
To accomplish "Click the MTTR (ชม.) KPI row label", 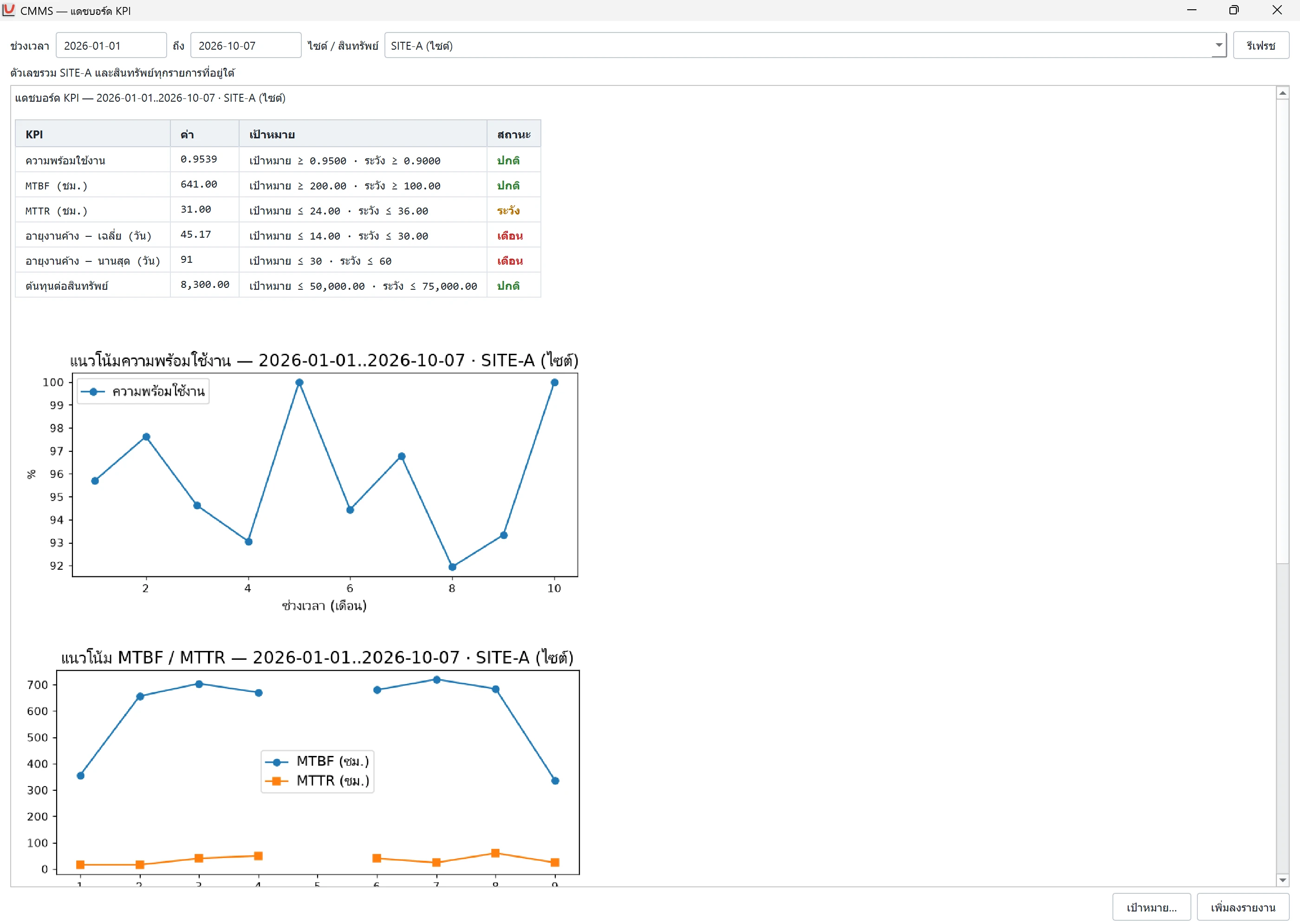I will coord(56,210).
